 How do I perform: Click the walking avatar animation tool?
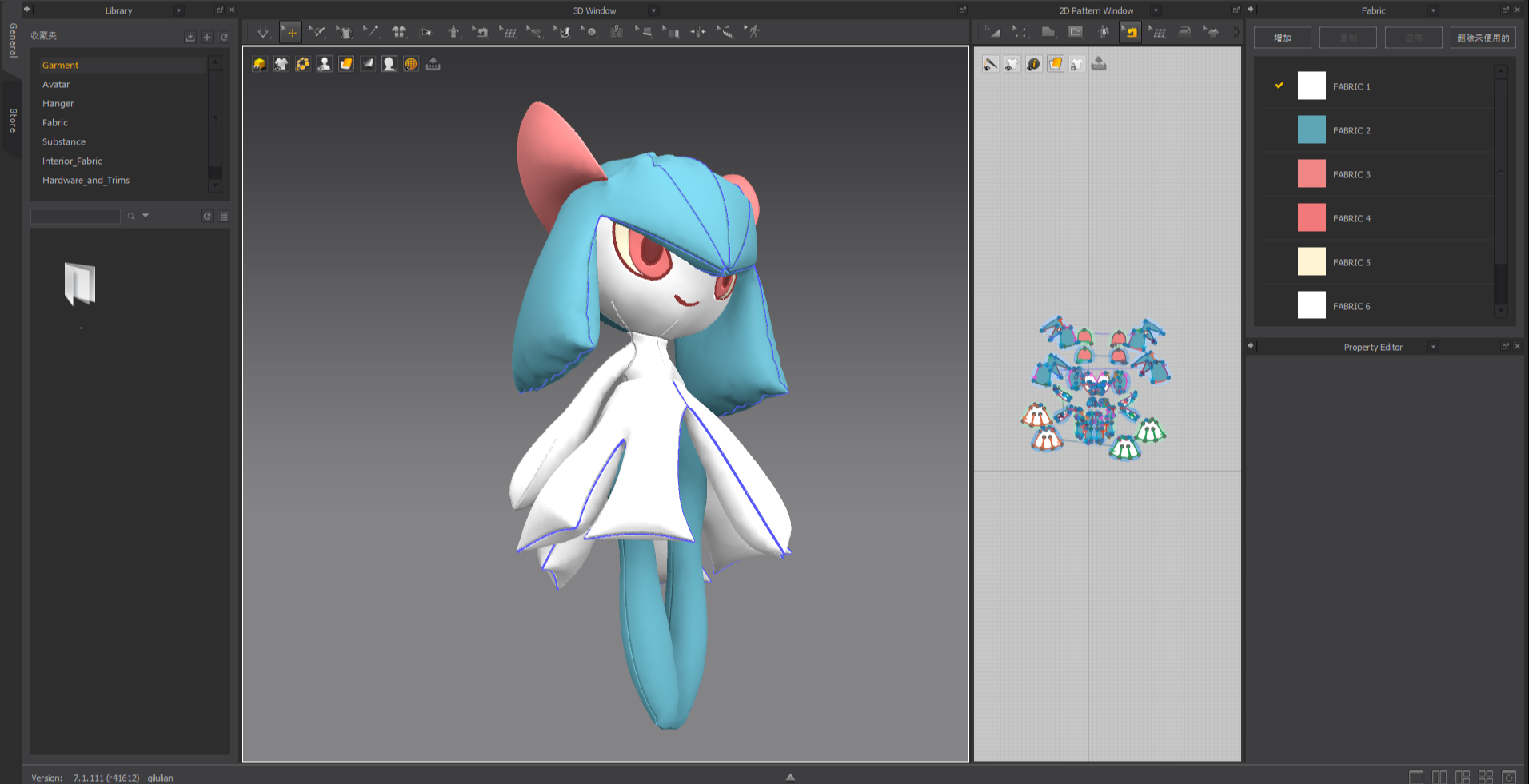[753, 32]
